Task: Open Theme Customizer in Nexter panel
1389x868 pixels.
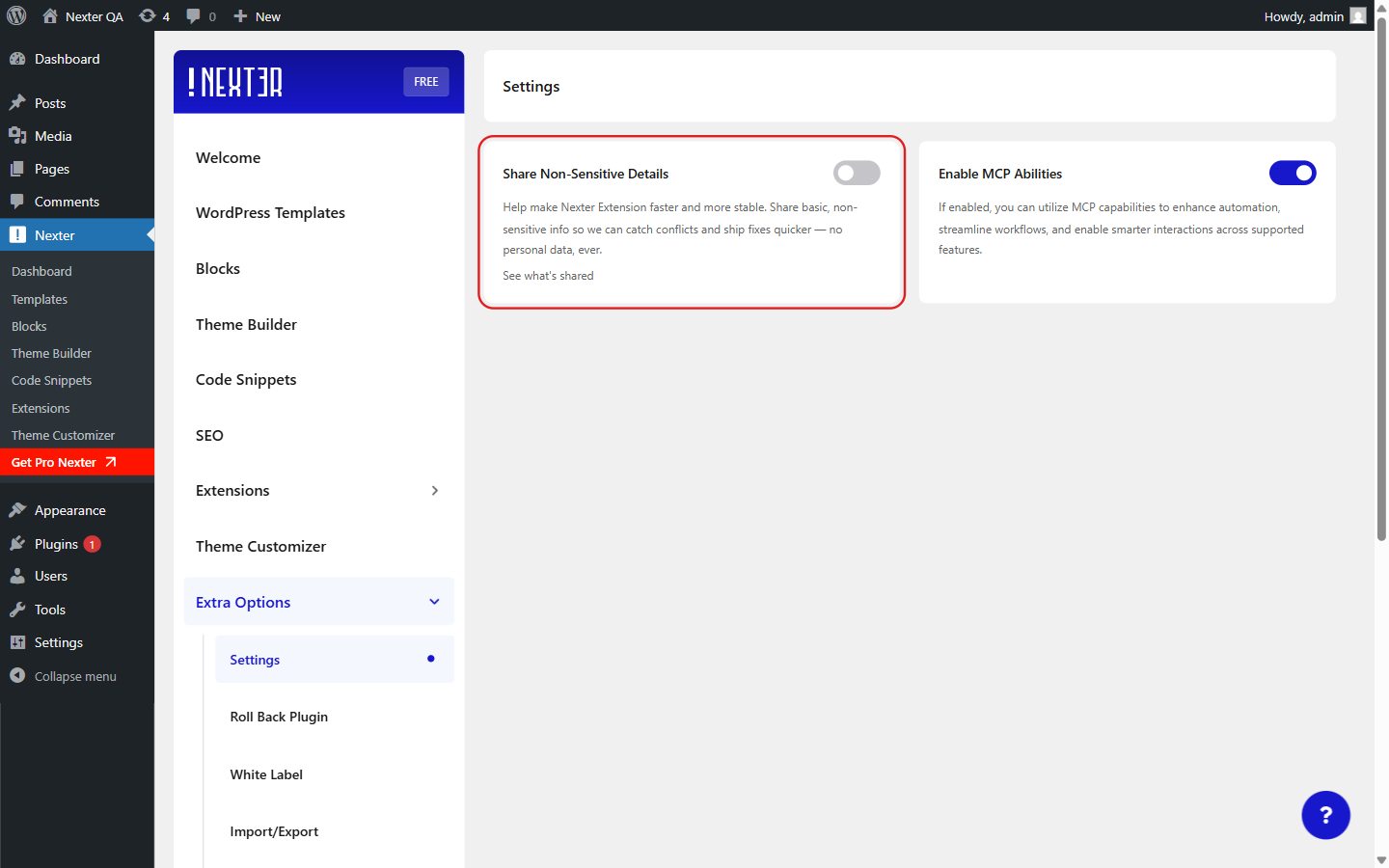Action: 260,547
